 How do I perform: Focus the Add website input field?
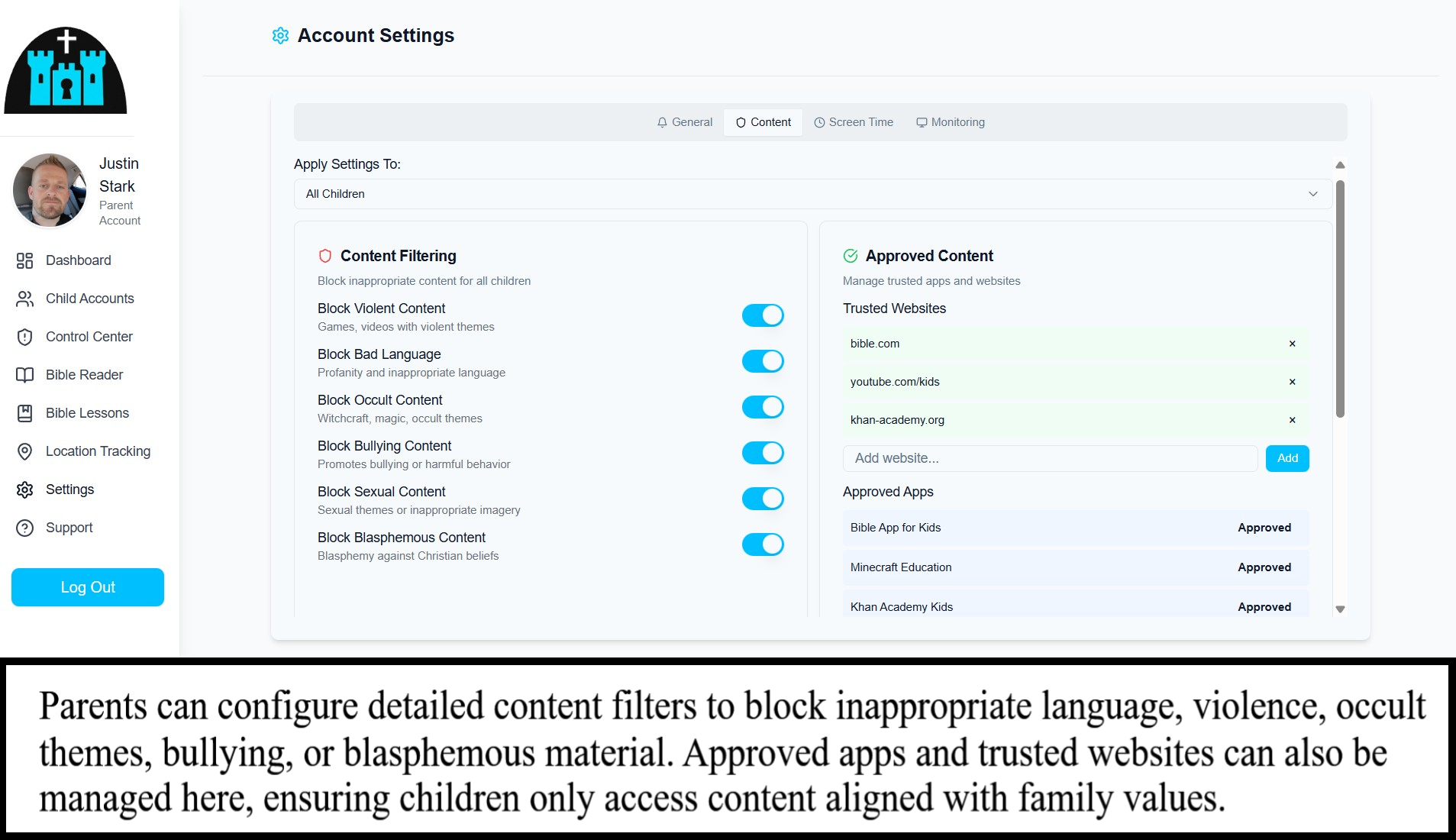click(1049, 458)
